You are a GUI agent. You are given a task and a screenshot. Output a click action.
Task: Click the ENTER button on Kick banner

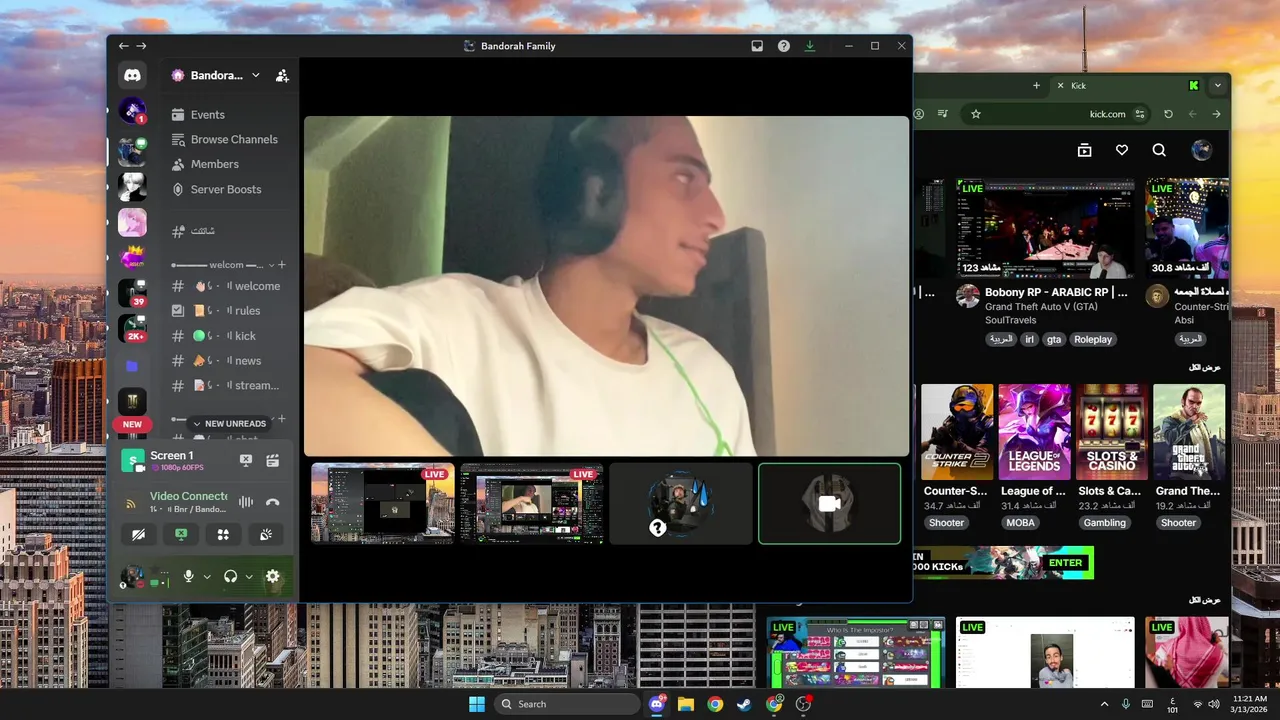coord(1065,563)
